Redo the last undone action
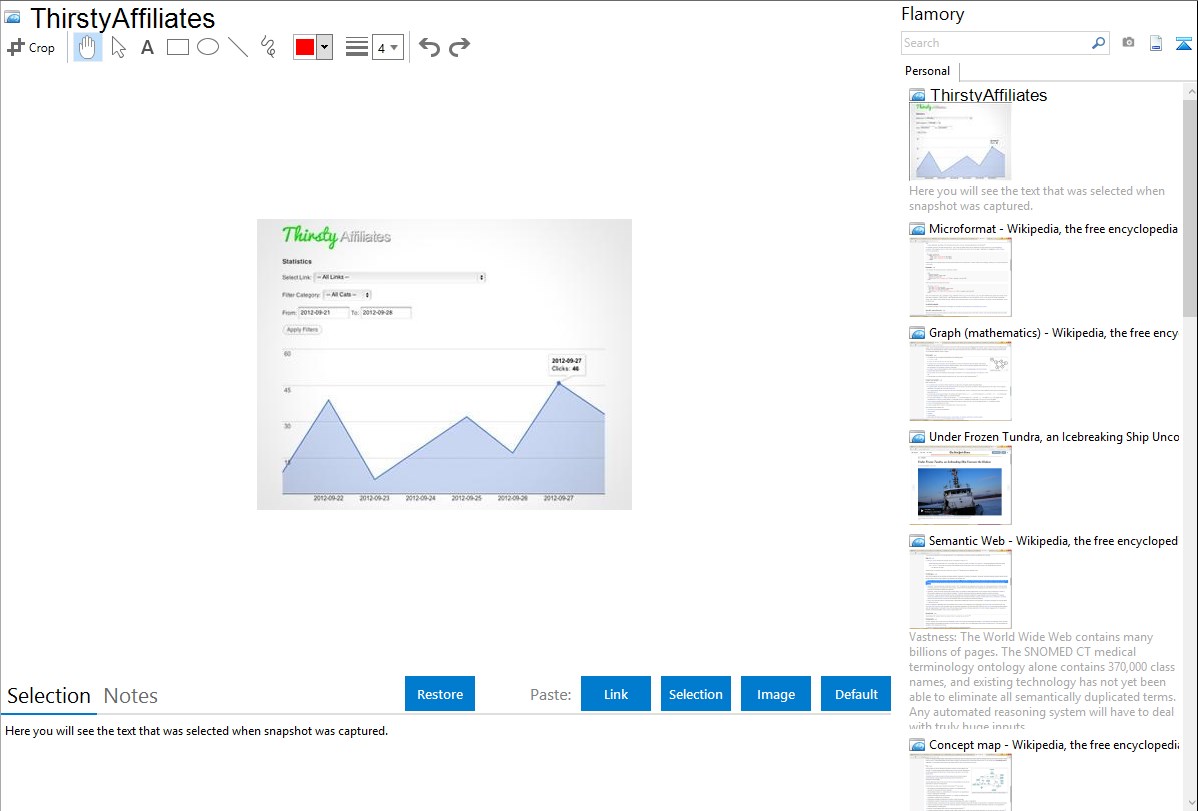The width and height of the screenshot is (1198, 811). pos(459,47)
